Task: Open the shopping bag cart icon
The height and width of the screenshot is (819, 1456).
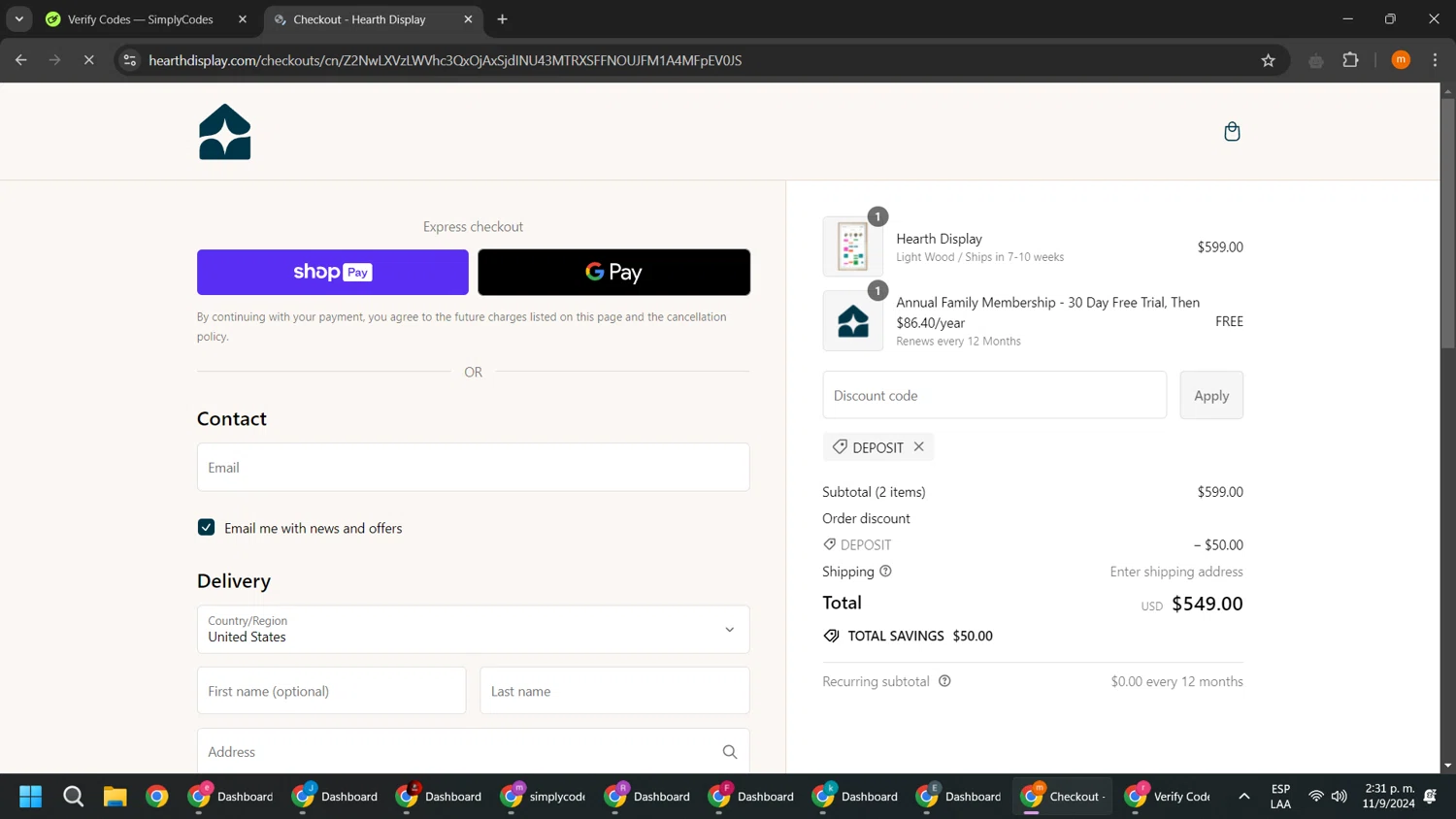Action: (x=1232, y=132)
